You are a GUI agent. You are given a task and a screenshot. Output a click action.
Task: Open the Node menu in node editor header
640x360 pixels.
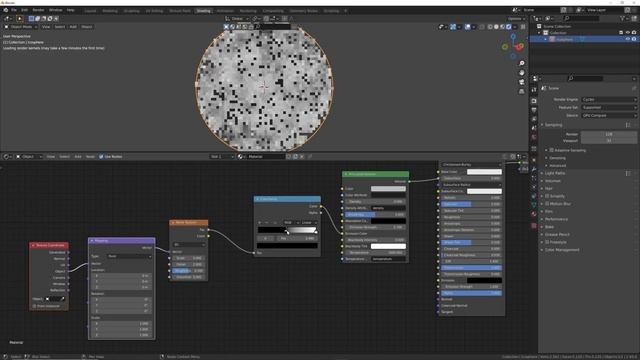coord(90,156)
